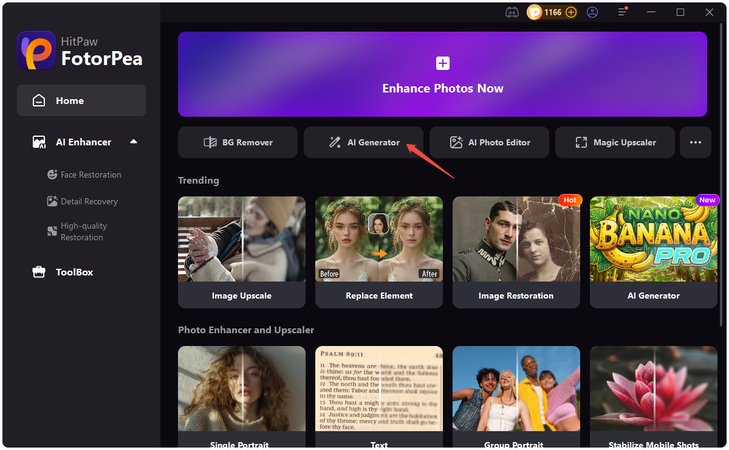Viewport: 729px width, 450px height.
Task: Select AI Enhancer in sidebar
Action: click(x=81, y=142)
